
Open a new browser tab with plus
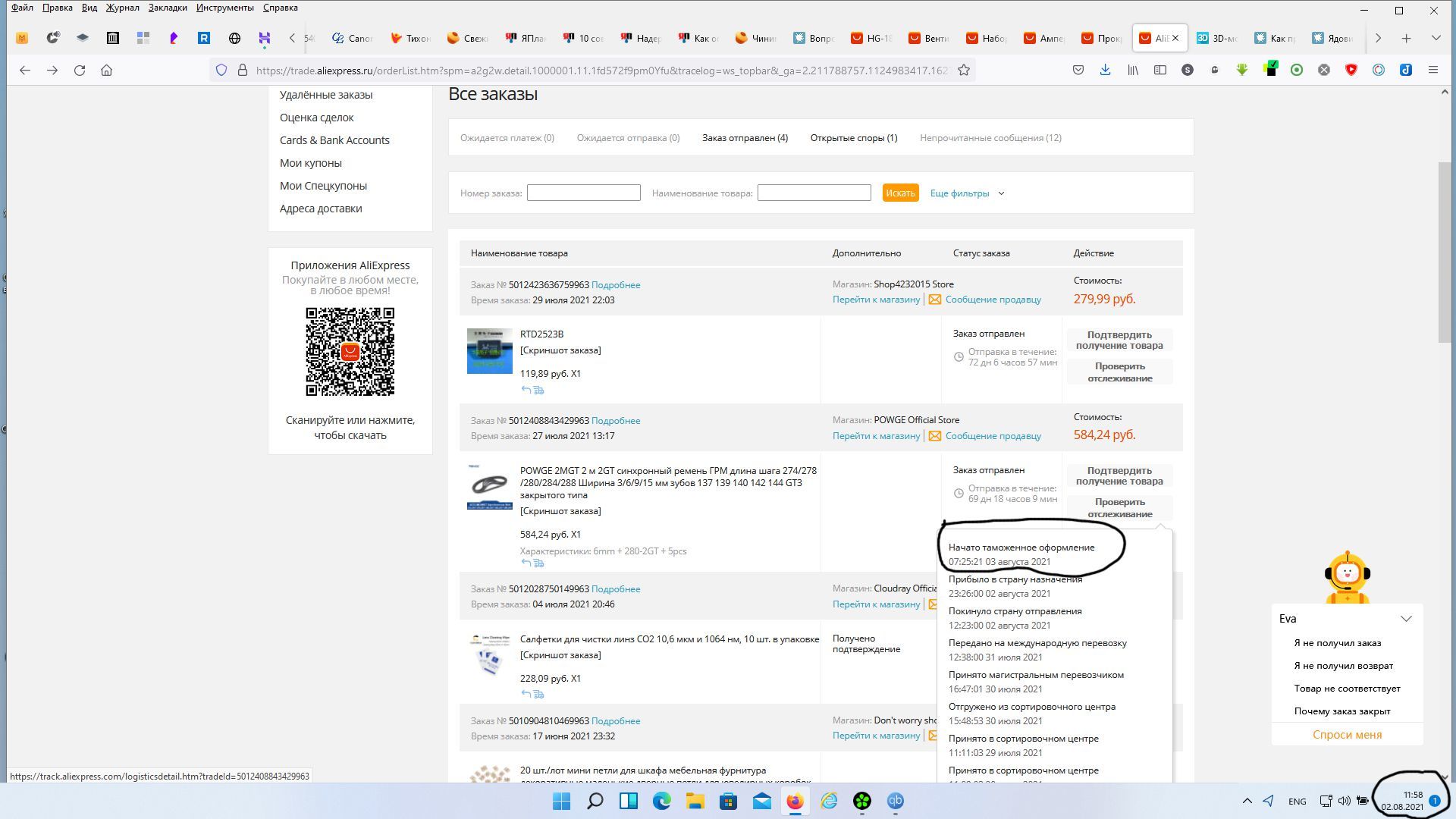(x=1406, y=38)
